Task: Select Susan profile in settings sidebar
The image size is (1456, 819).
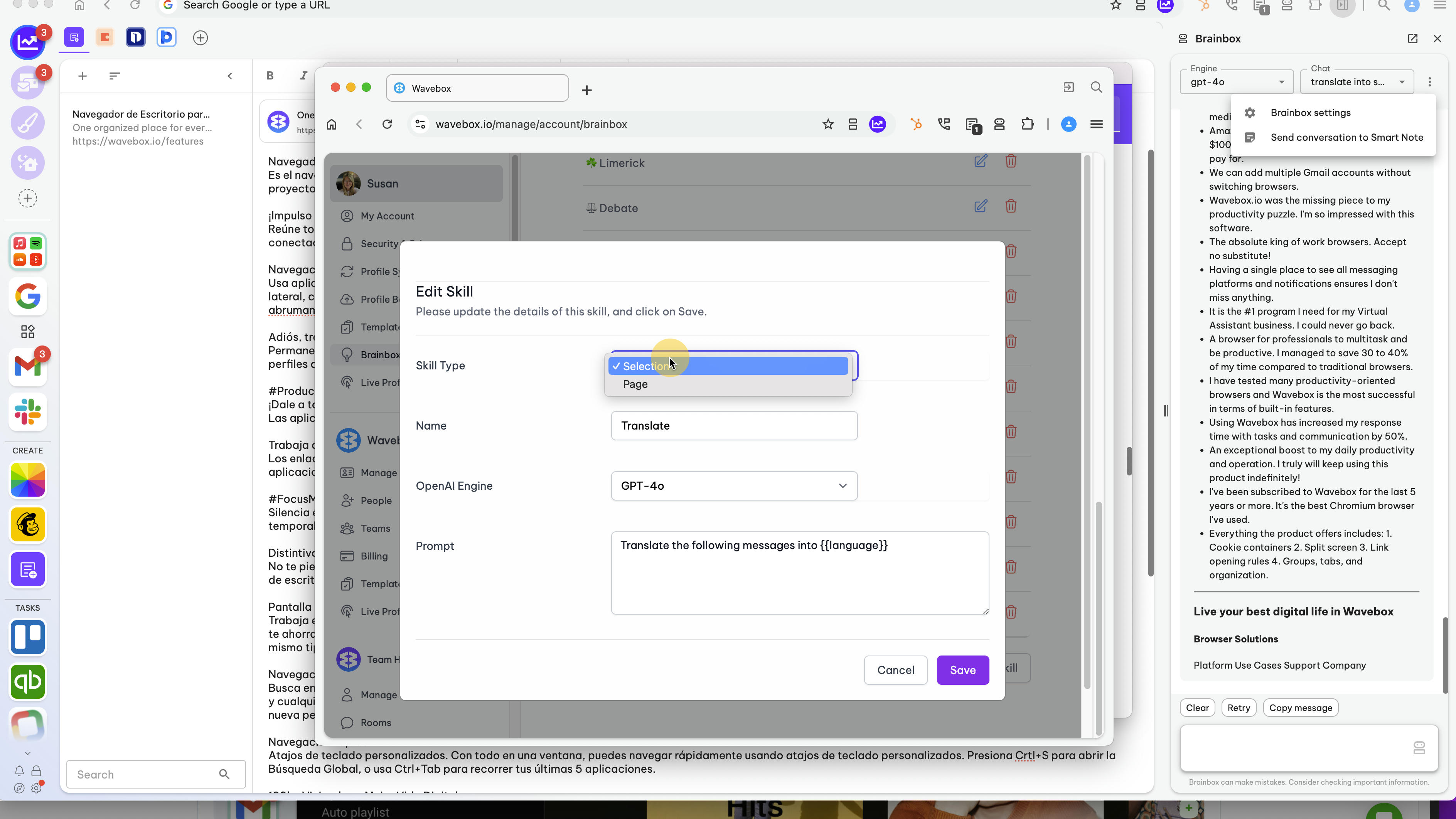Action: point(416,184)
